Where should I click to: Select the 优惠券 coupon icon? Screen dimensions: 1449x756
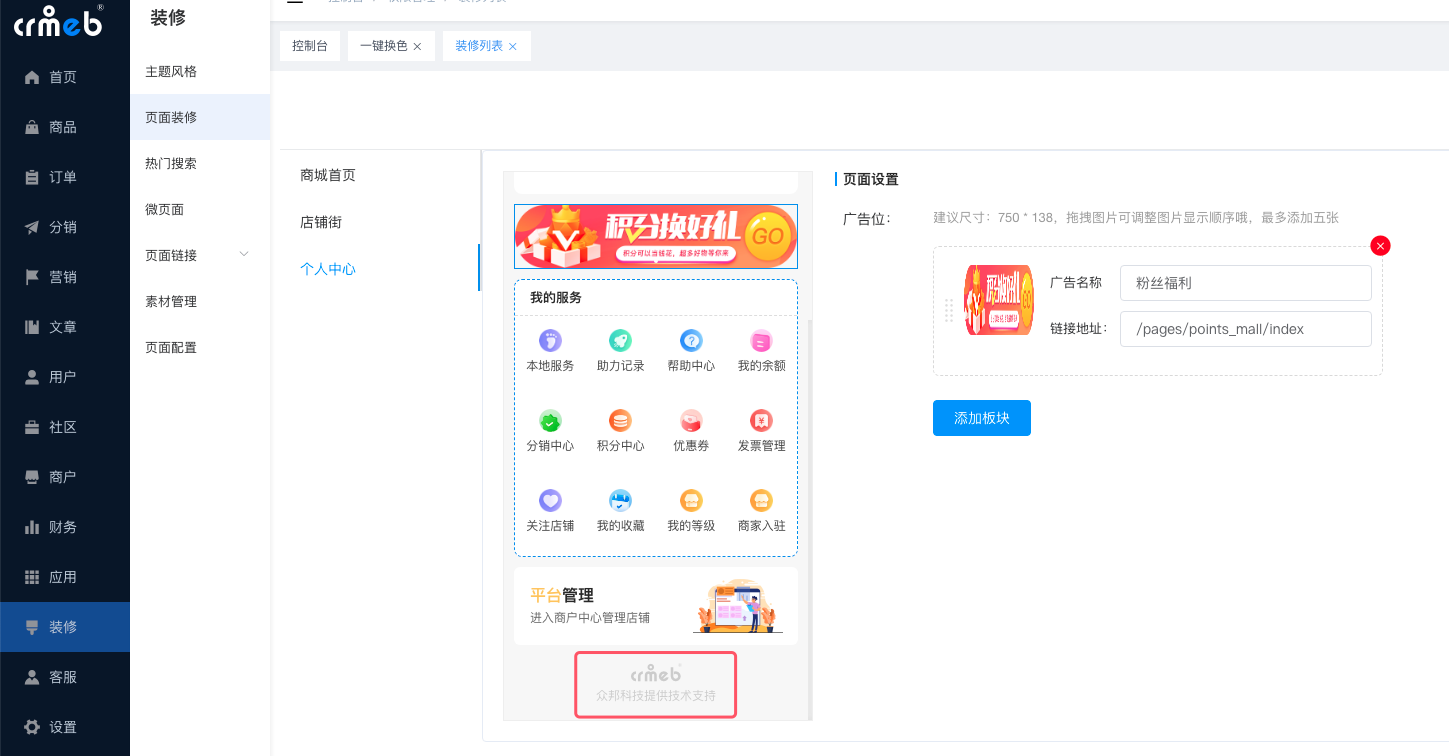pos(691,421)
